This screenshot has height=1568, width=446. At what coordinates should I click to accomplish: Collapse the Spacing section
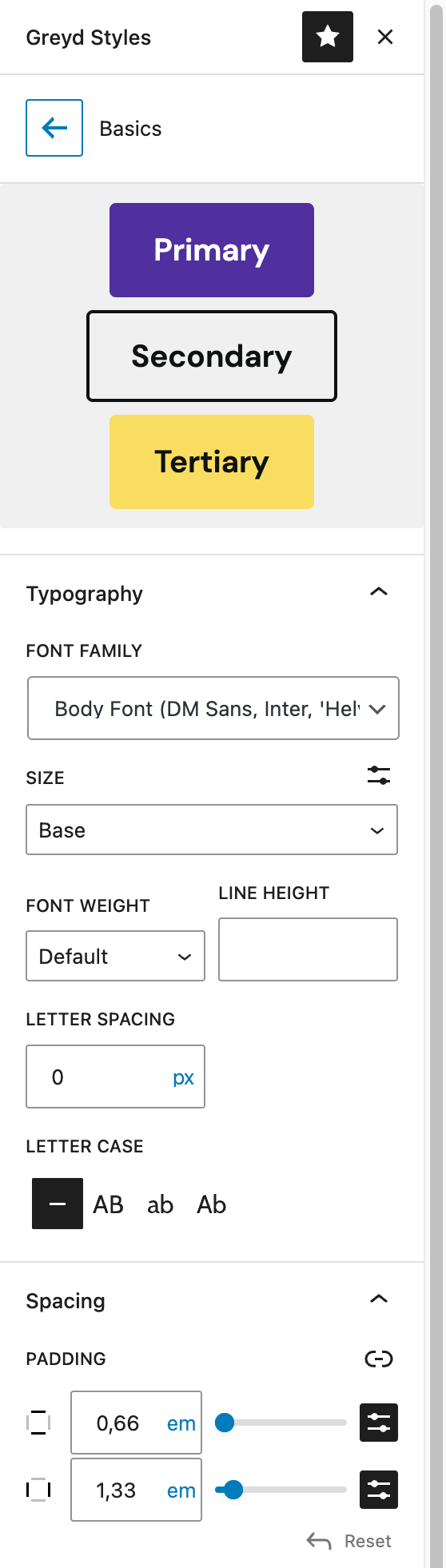coord(379,1299)
